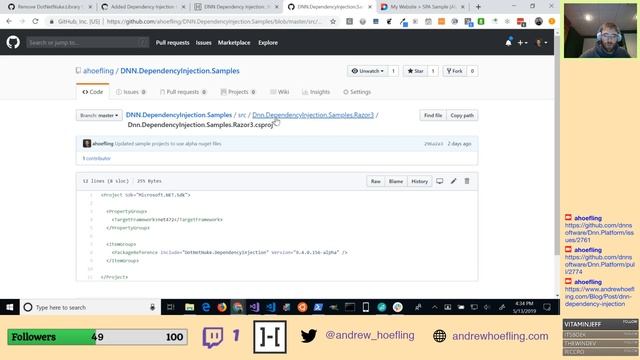Open the file History
The height and width of the screenshot is (360, 640).
point(419,181)
